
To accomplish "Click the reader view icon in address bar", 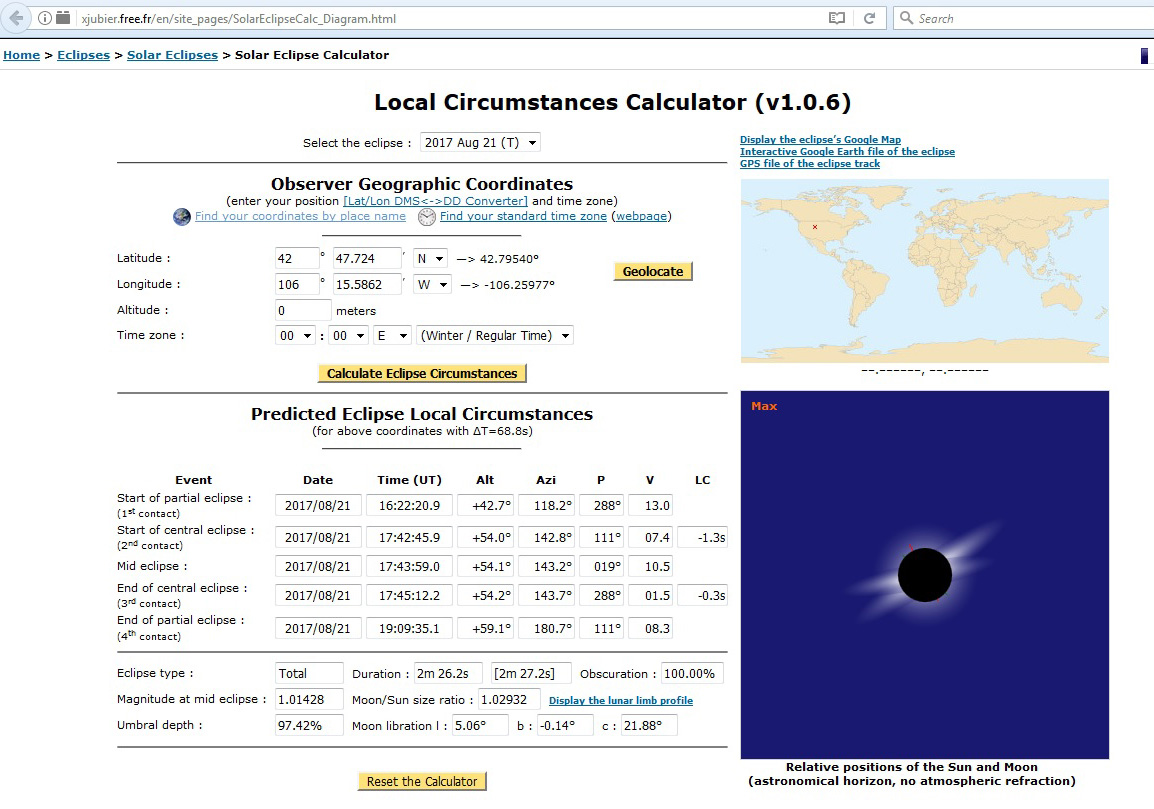I will click(x=837, y=18).
